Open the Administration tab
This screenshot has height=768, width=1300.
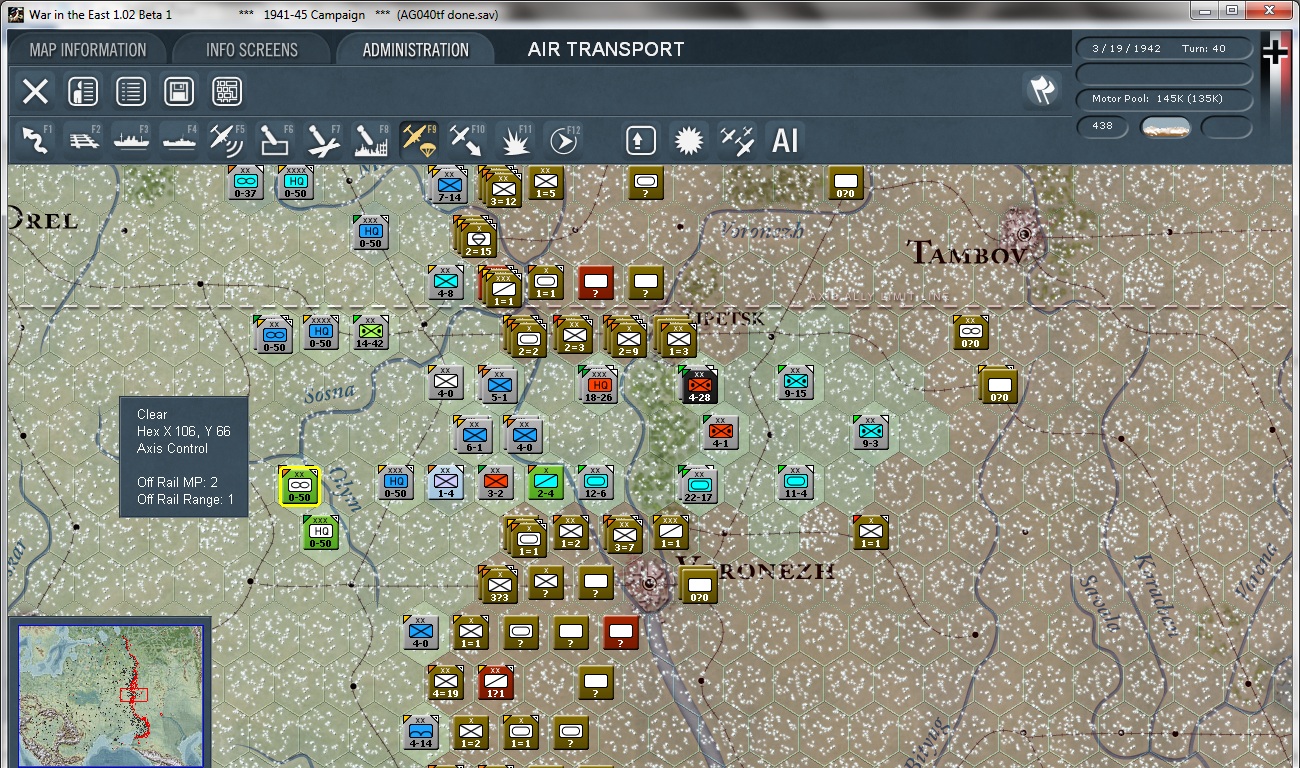(415, 50)
